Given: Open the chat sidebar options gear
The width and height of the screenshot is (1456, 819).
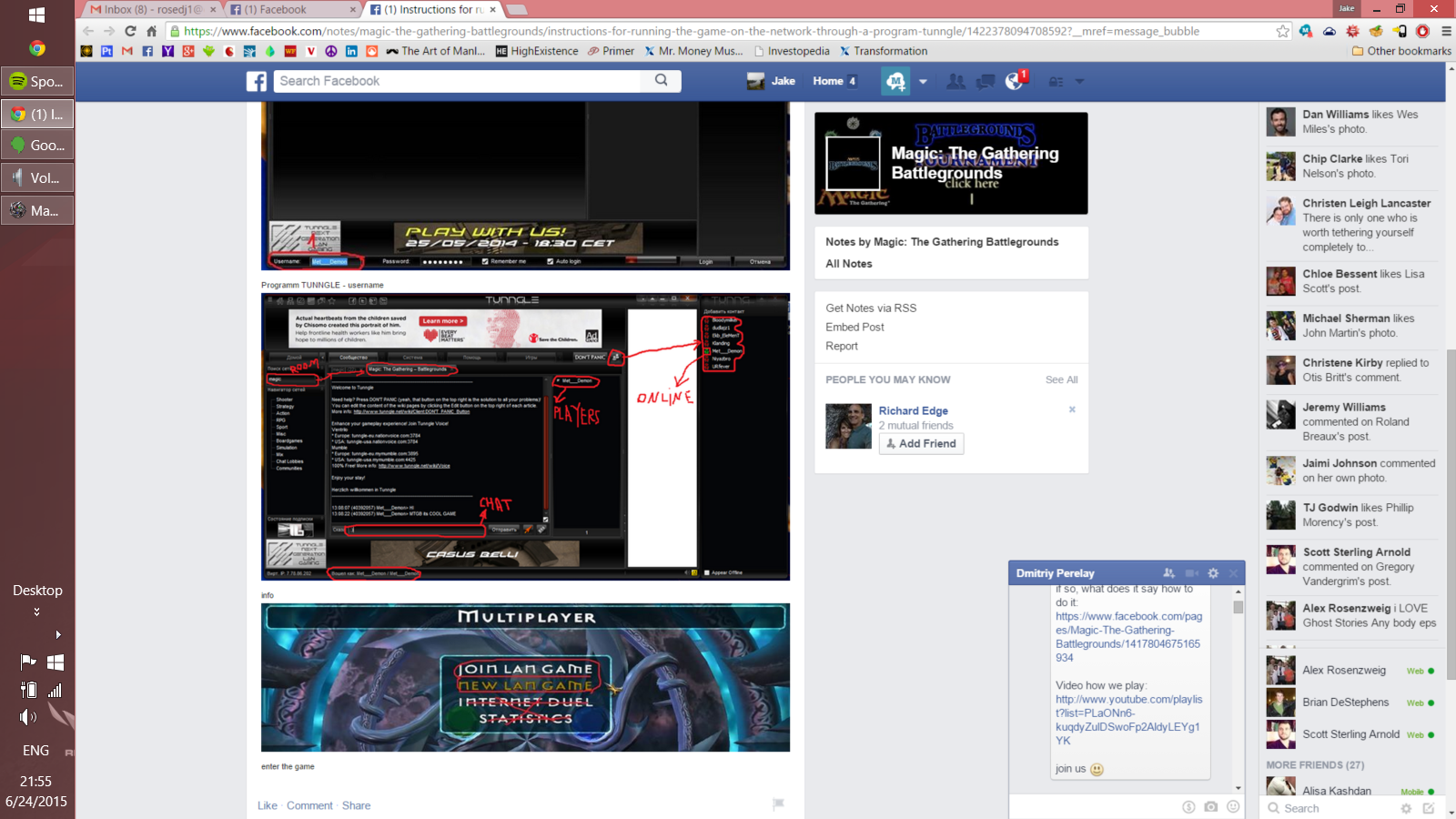Looking at the screenshot, I should click(1406, 808).
